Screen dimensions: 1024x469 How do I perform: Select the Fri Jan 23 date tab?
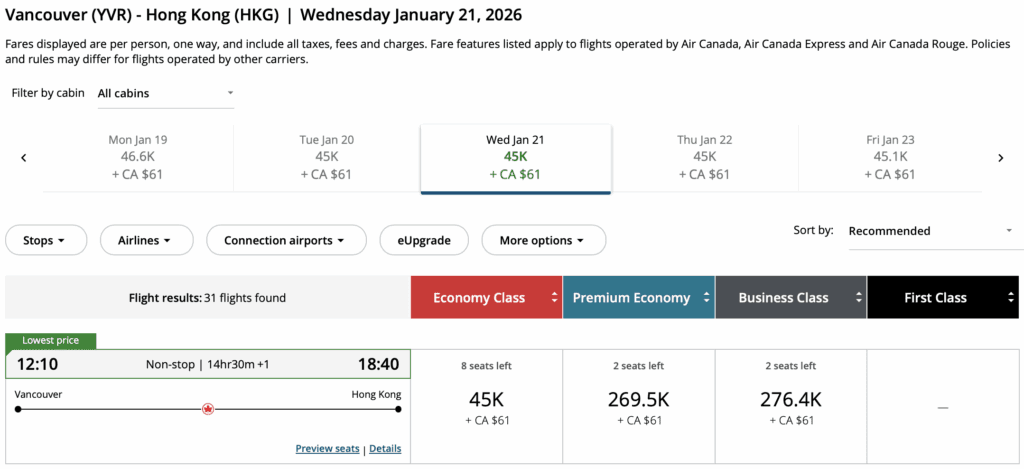pyautogui.click(x=891, y=157)
